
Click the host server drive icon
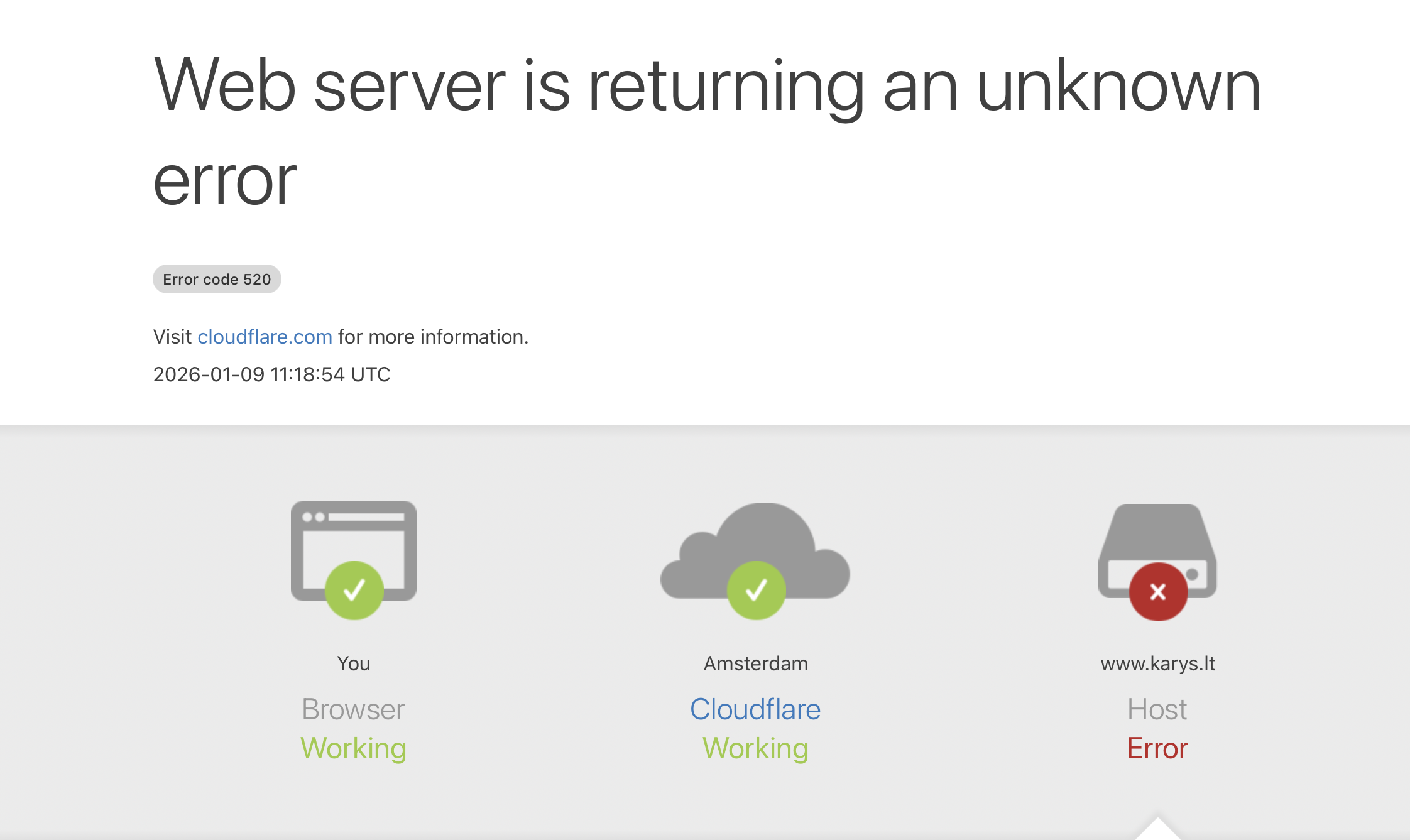coord(1157,550)
